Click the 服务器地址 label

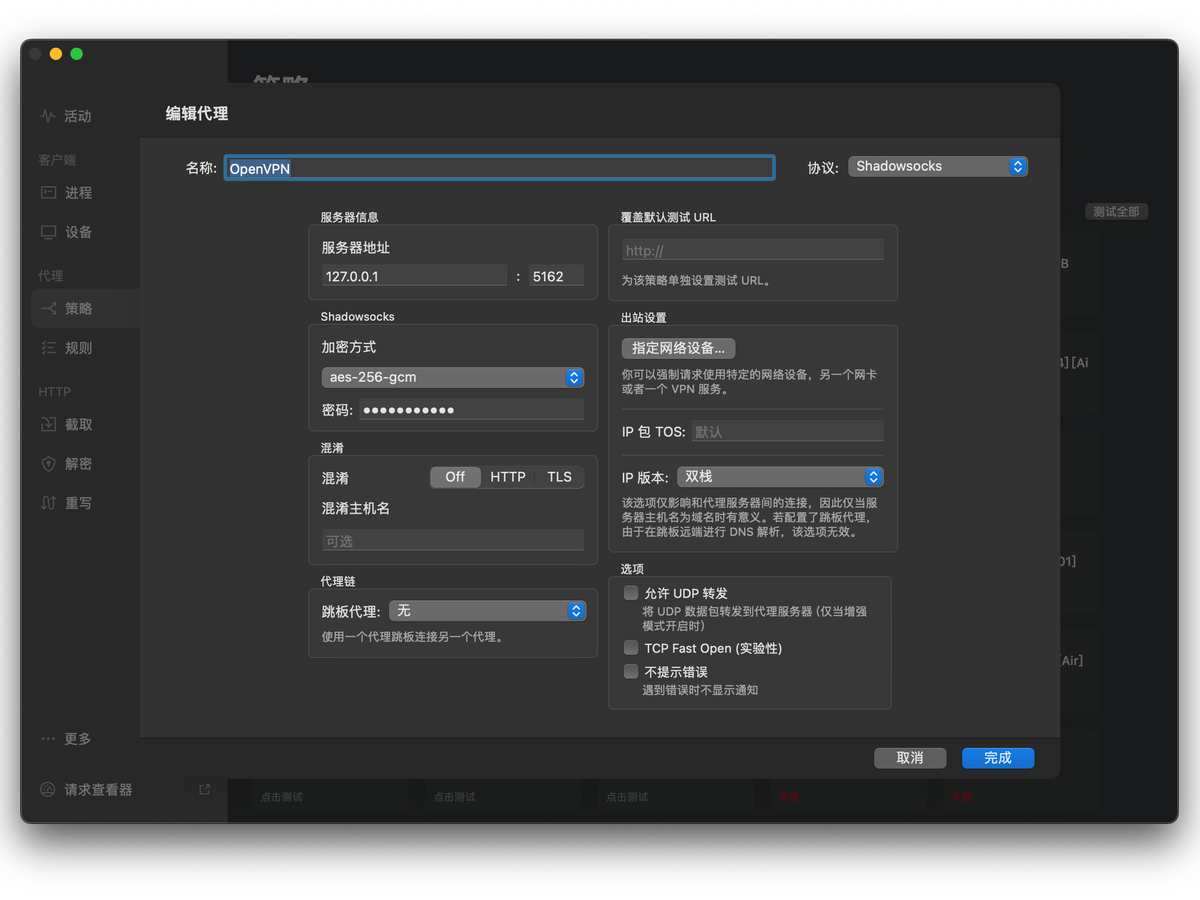(x=356, y=247)
